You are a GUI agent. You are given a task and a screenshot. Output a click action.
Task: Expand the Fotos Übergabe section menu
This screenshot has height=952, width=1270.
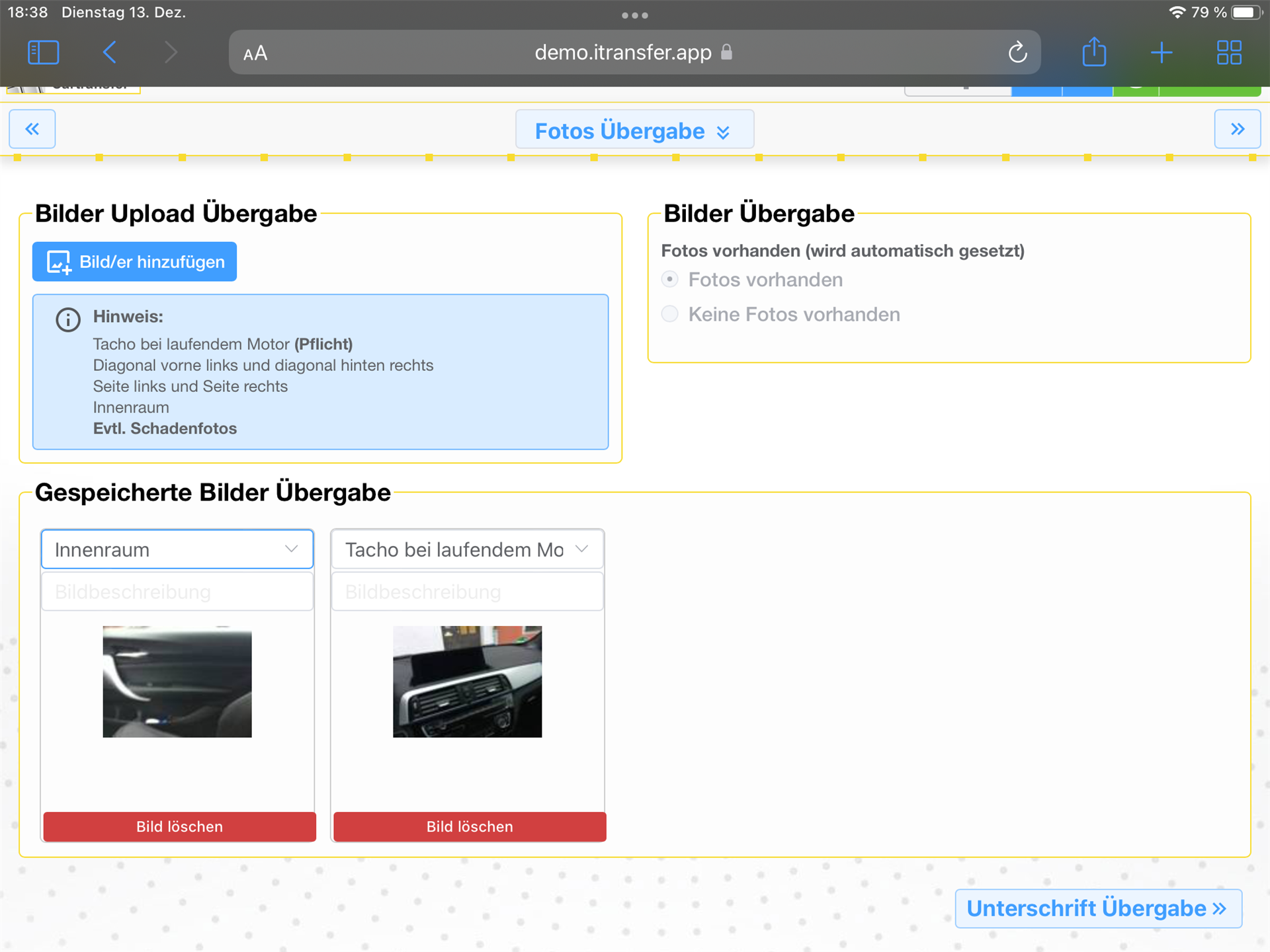pos(634,130)
